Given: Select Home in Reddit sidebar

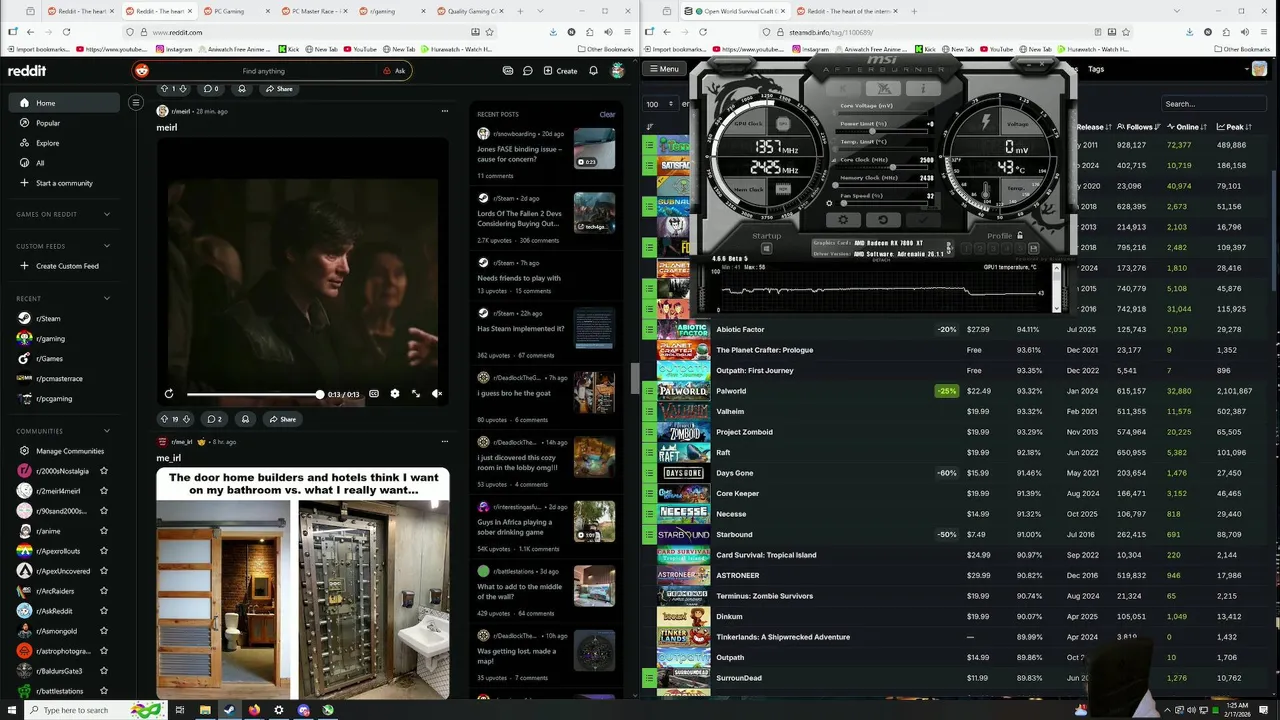Looking at the screenshot, I should click(65, 103).
